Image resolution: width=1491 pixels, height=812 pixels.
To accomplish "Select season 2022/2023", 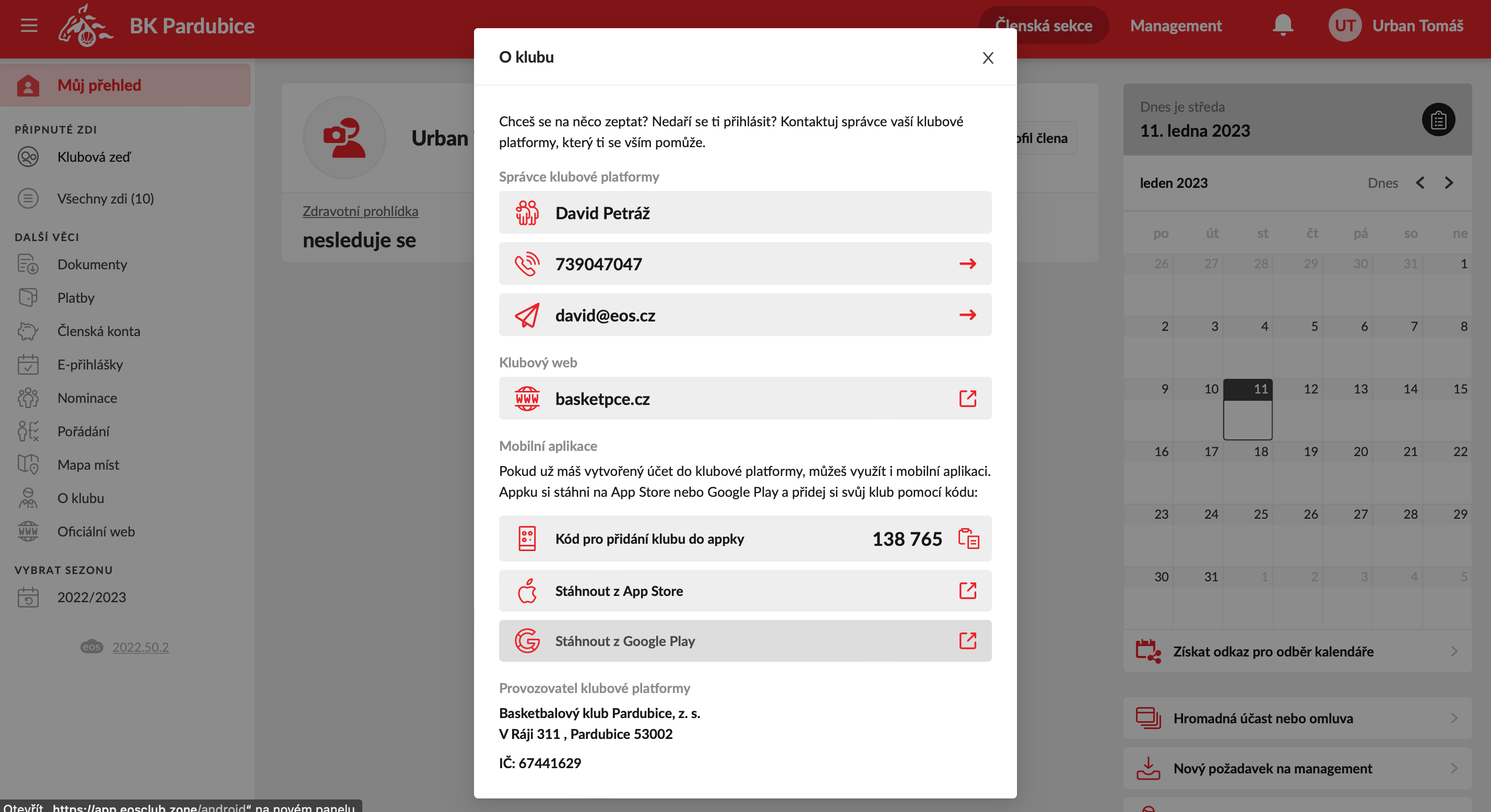I will 91,598.
